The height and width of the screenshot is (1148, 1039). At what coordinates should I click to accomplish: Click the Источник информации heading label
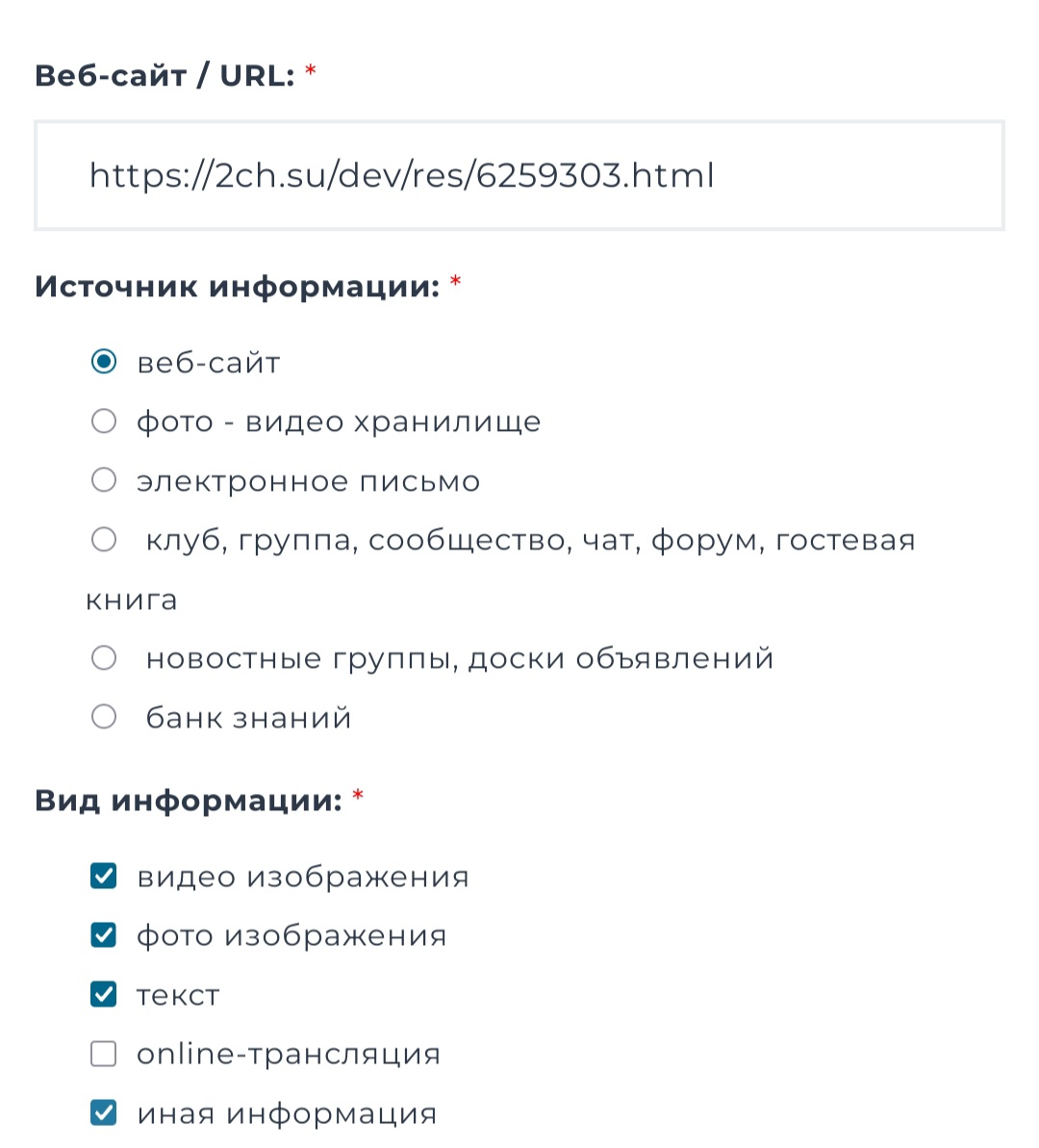click(x=237, y=287)
